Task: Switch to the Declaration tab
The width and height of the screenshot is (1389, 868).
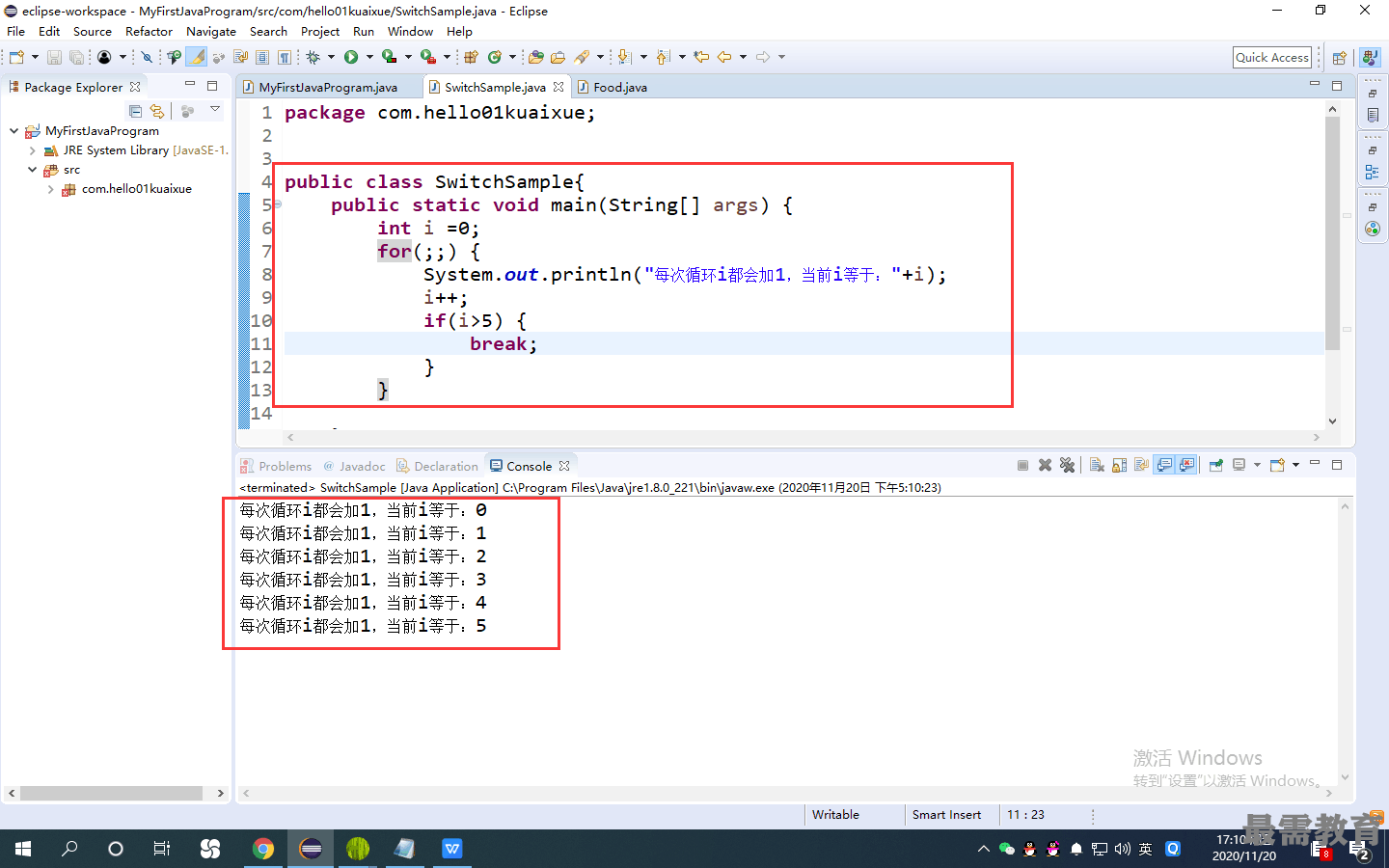Action: coord(437,466)
